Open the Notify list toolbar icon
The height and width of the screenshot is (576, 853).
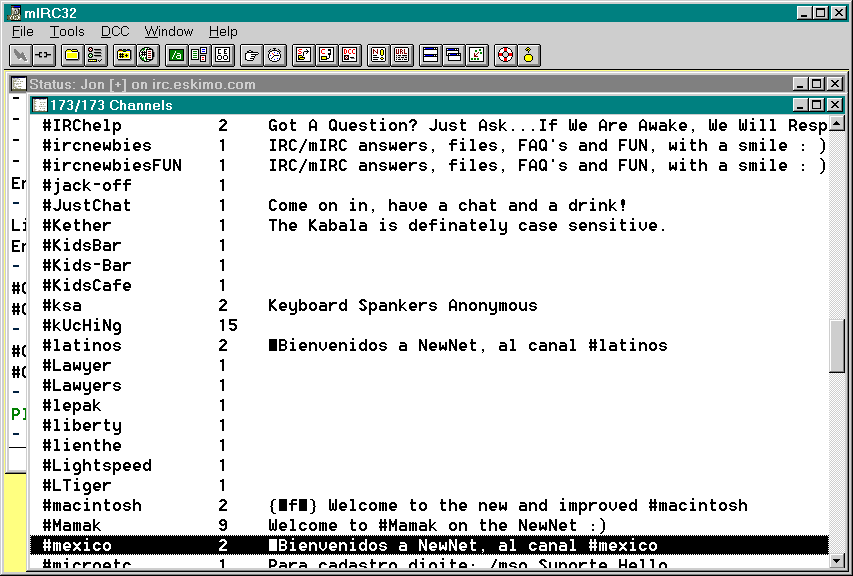click(x=379, y=55)
